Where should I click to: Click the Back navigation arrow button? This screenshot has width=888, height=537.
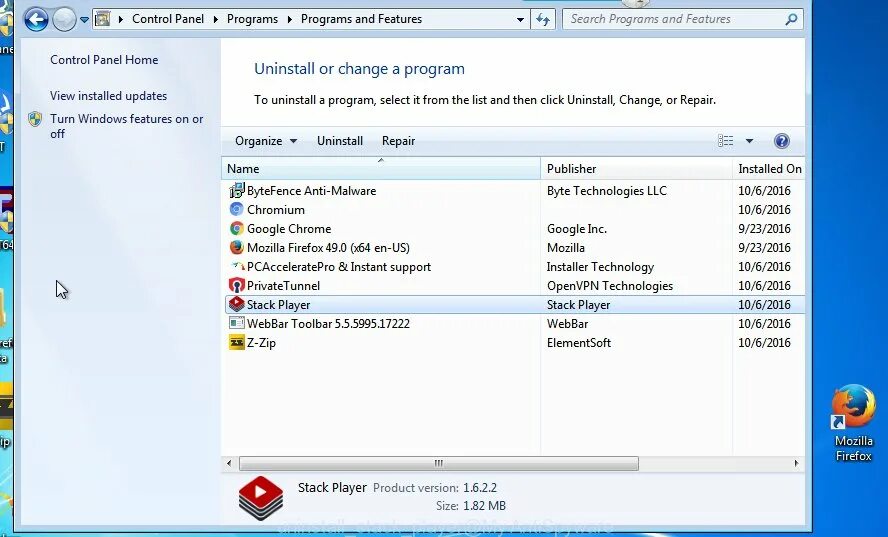(36, 20)
